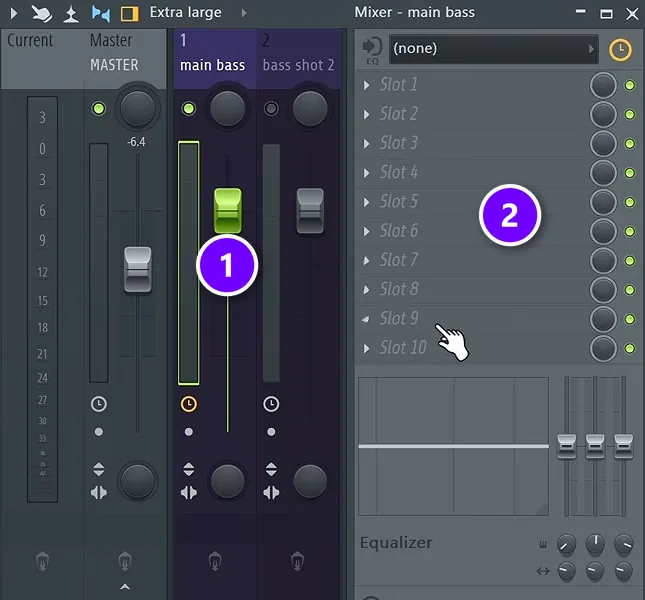
Task: Click the middle equalizer band level fader
Action: tap(595, 446)
